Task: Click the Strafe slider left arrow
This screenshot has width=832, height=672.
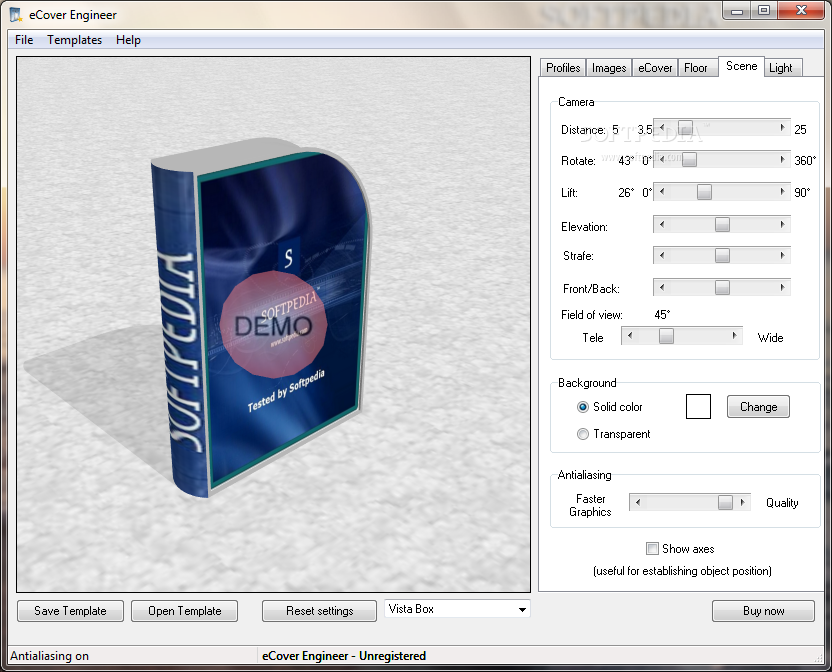Action: pyautogui.click(x=662, y=255)
